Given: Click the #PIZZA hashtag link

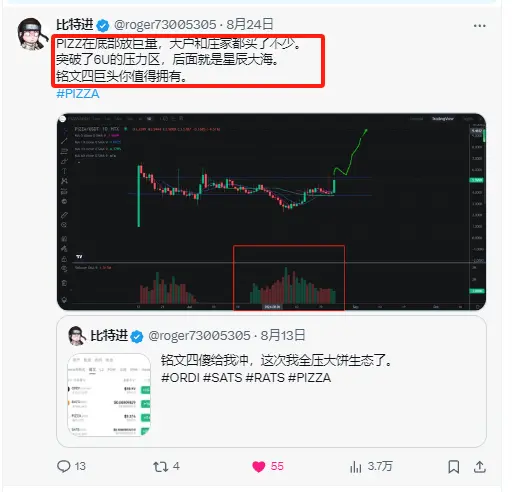Looking at the screenshot, I should coord(78,94).
